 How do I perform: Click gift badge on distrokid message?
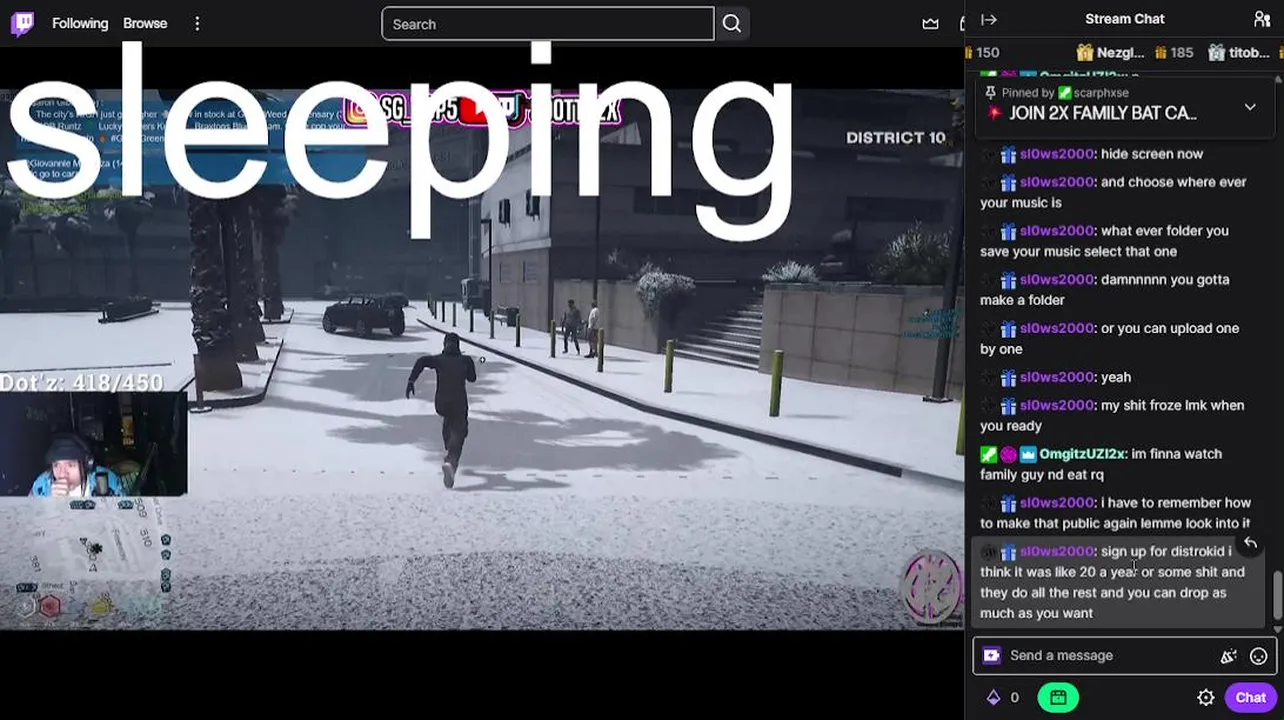[x=1008, y=551]
